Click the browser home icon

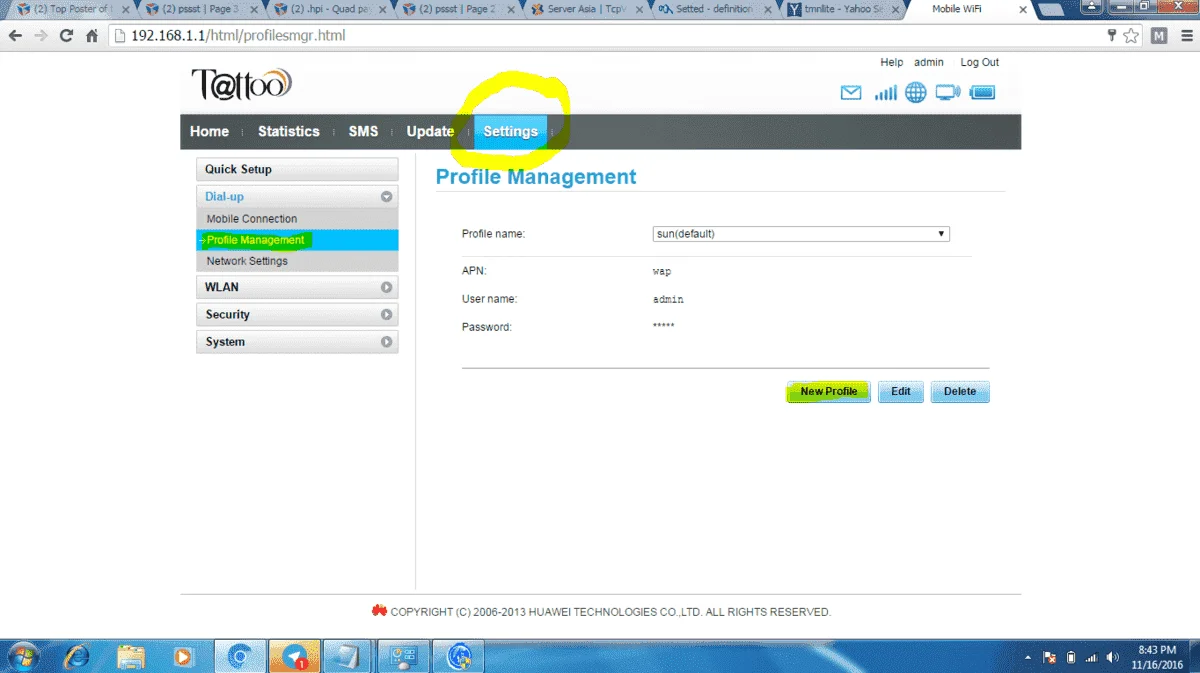[x=92, y=36]
